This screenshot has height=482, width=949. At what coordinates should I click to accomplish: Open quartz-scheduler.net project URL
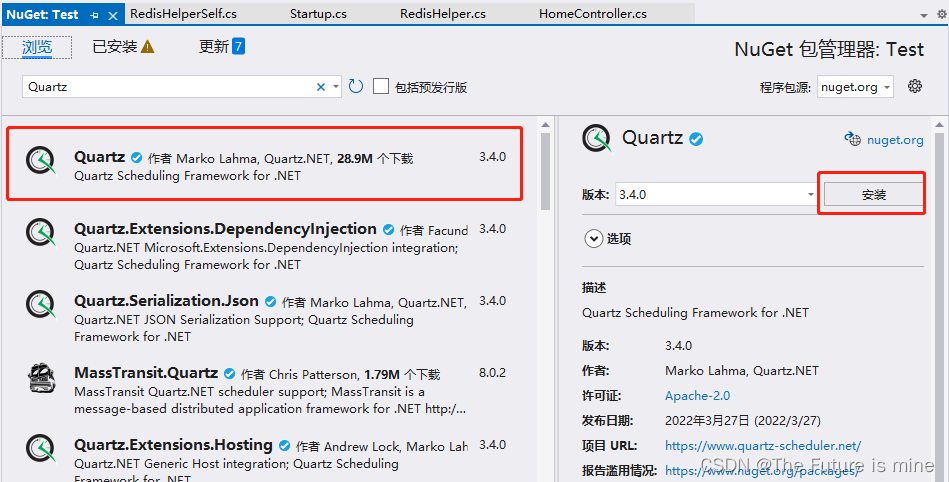coord(763,446)
